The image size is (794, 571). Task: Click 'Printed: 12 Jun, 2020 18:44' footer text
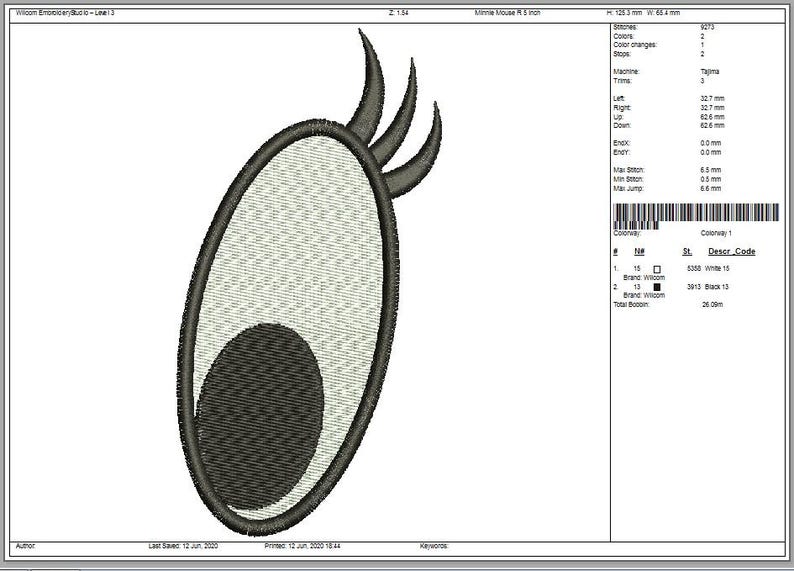[x=302, y=546]
